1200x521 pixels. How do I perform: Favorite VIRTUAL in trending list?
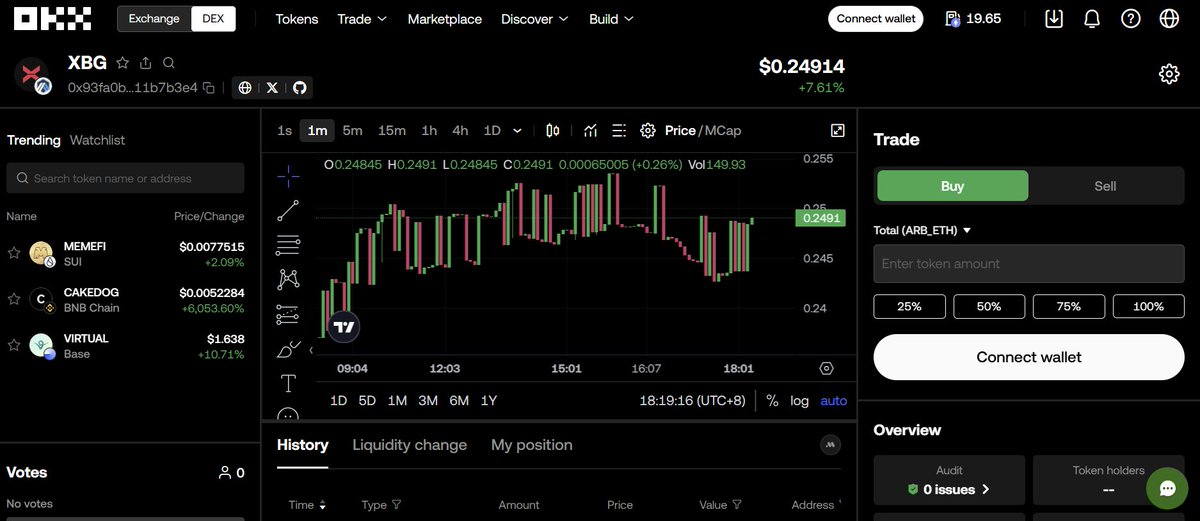point(14,345)
